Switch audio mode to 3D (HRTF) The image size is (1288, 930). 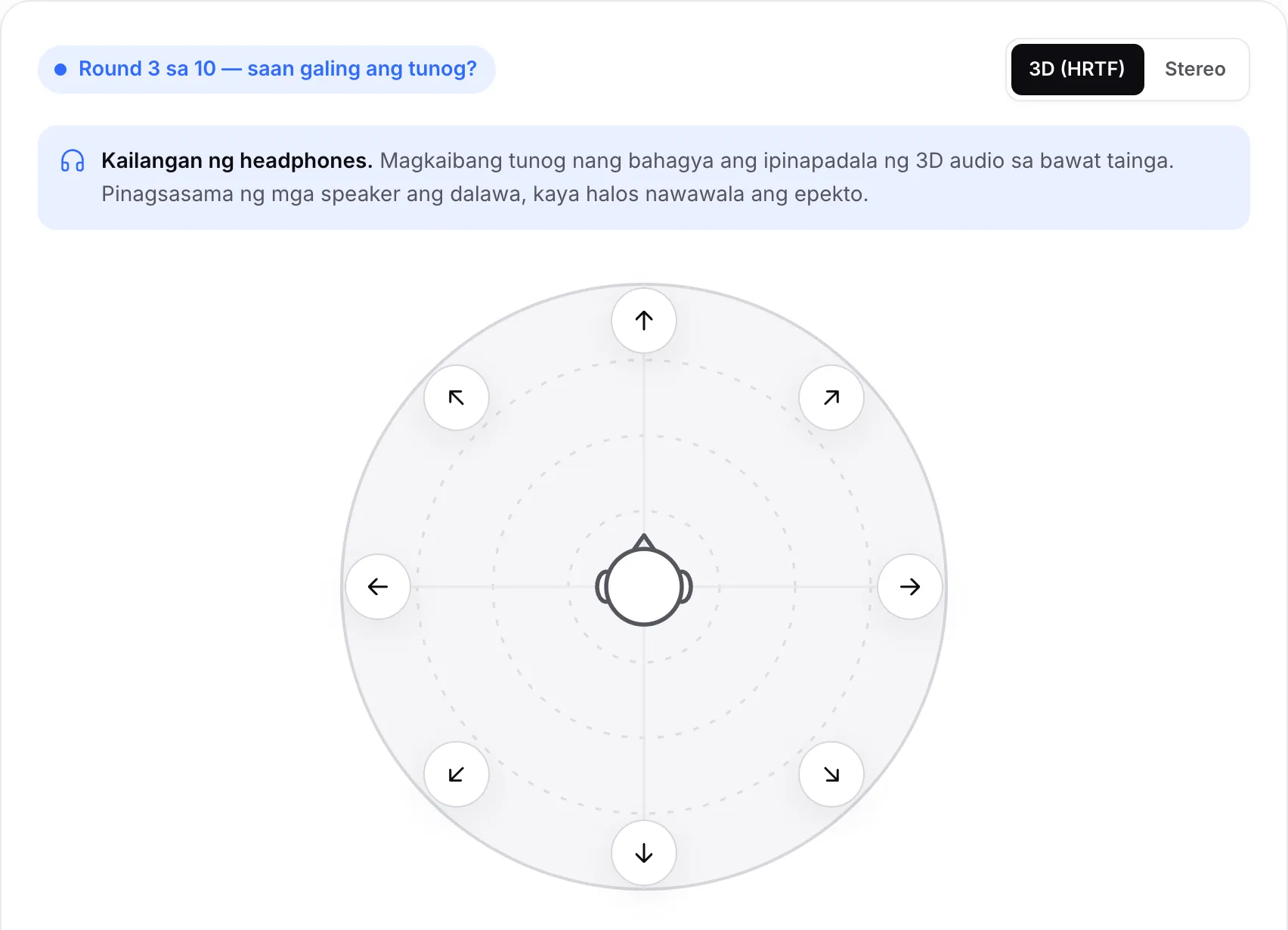pyautogui.click(x=1077, y=70)
